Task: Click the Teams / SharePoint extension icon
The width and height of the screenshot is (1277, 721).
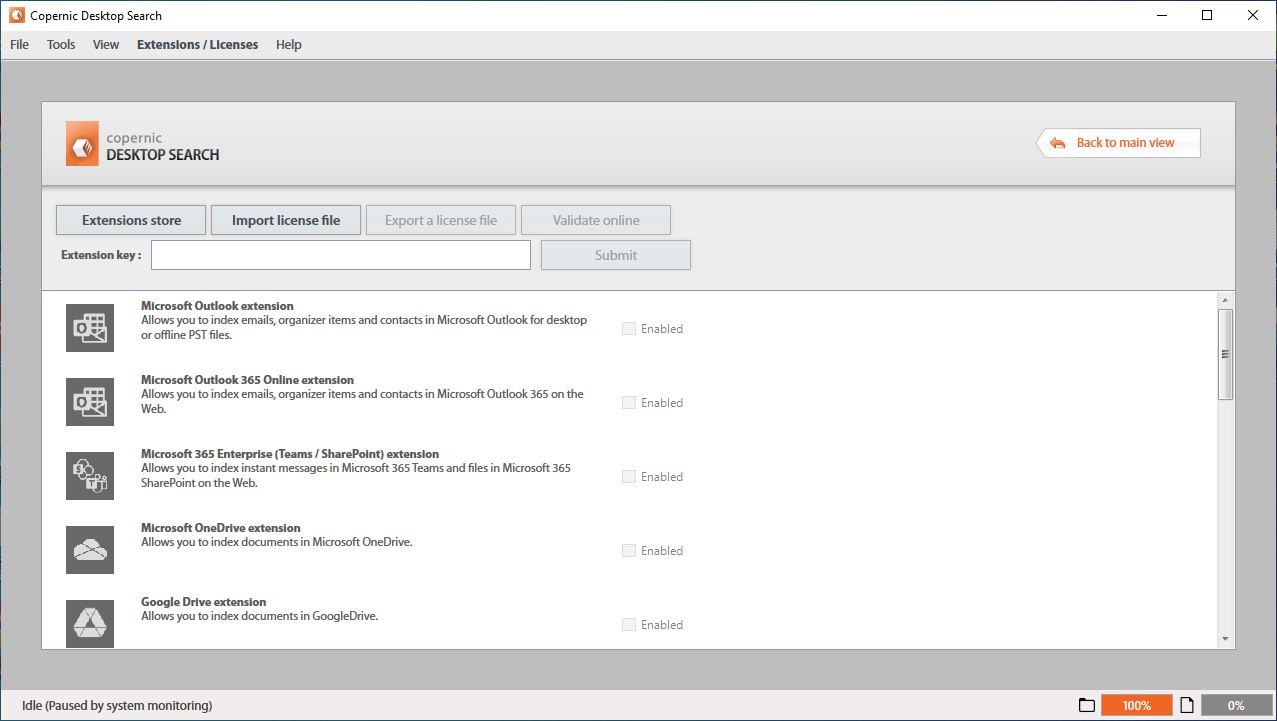Action: pos(90,476)
